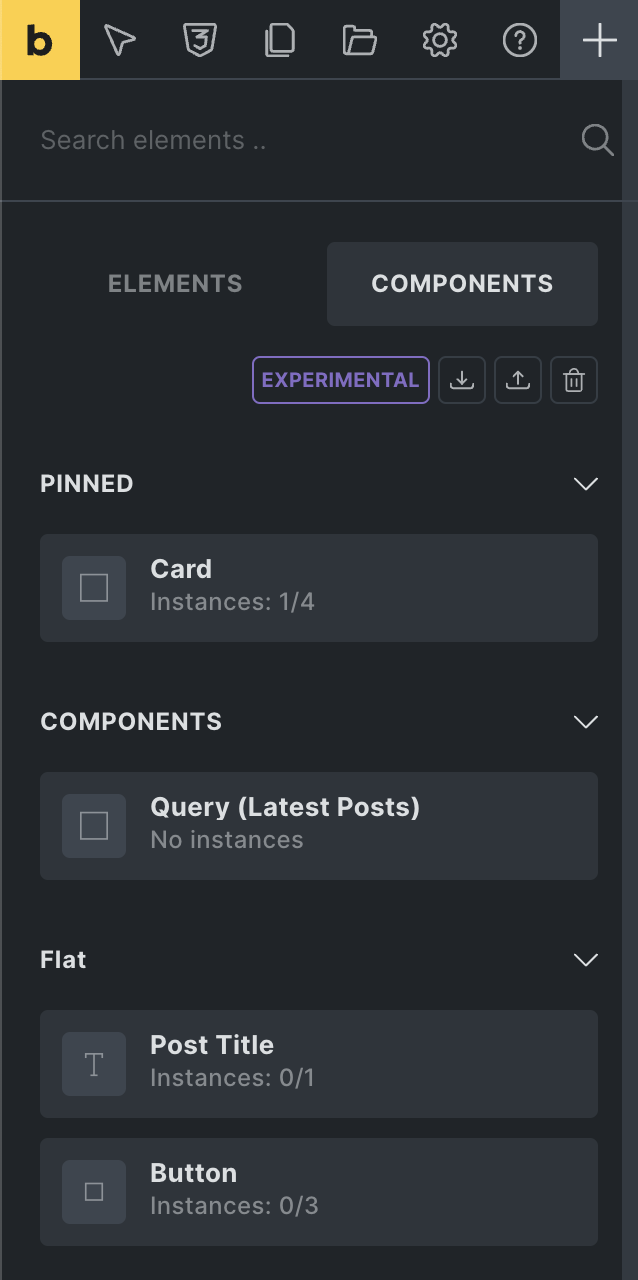
Task: Select the Card pinned component
Action: 319,588
